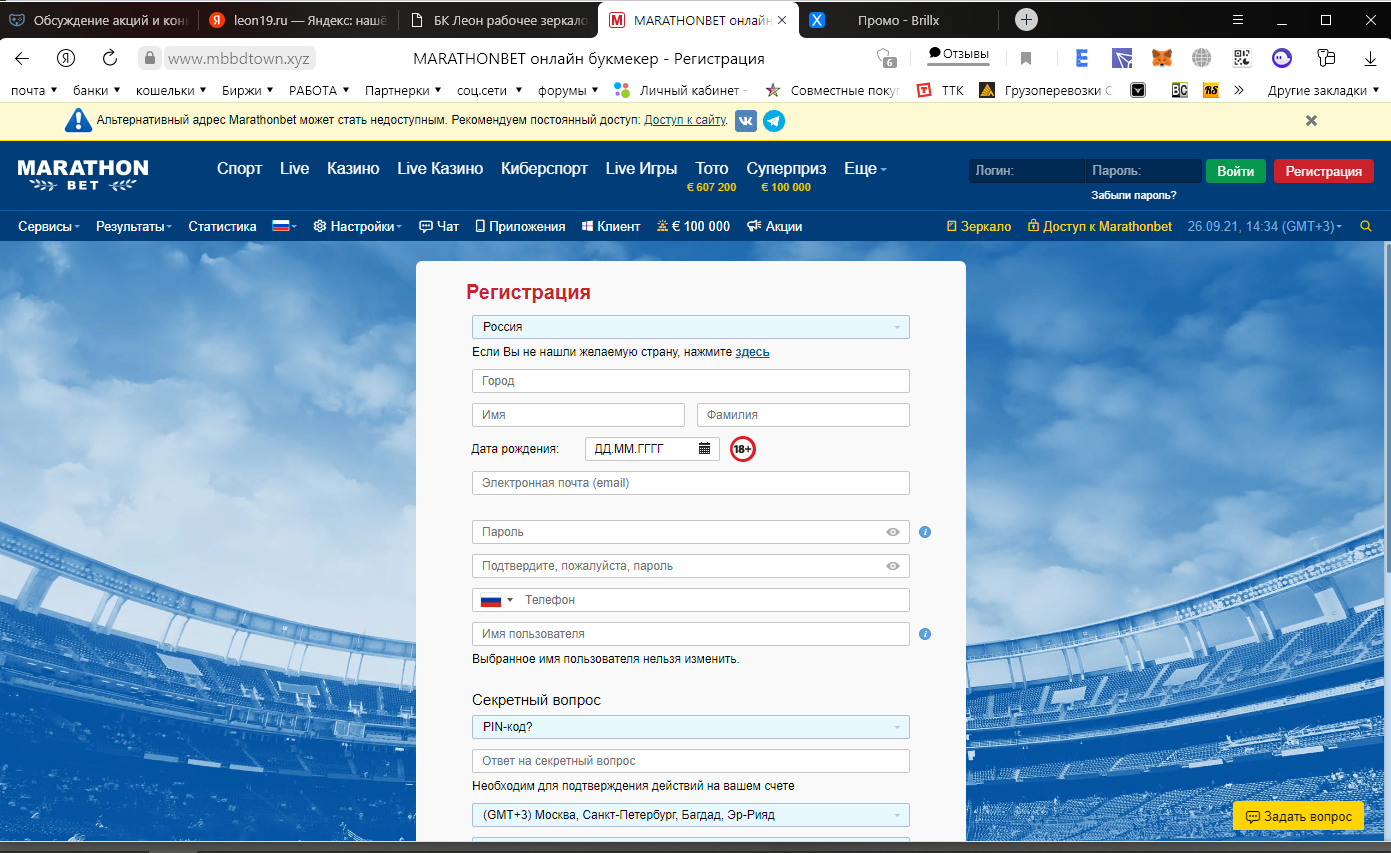The width and height of the screenshot is (1391, 853).
Task: Focus the Электронная почта (email) field
Action: click(691, 483)
